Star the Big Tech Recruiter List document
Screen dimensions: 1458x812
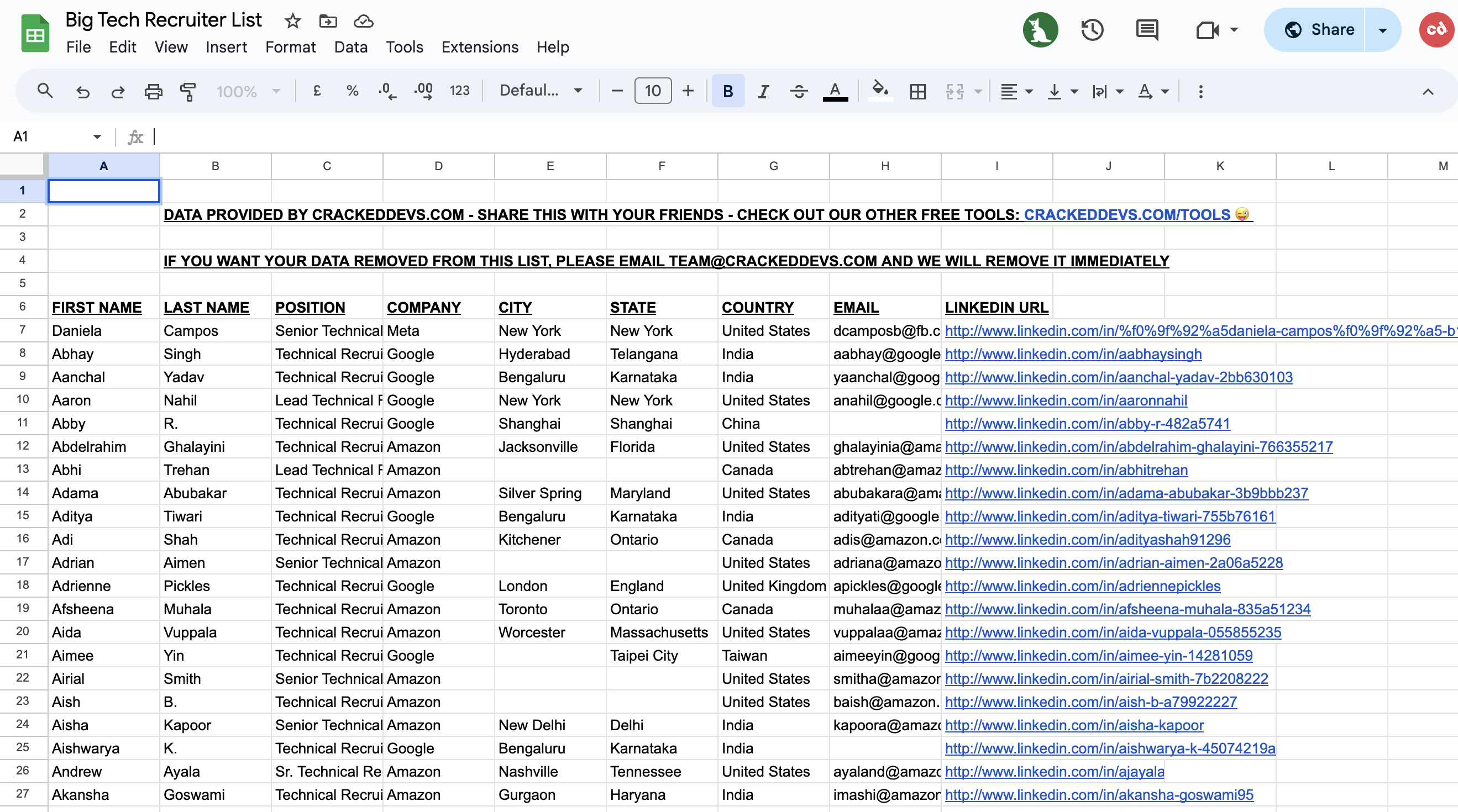pyautogui.click(x=292, y=22)
